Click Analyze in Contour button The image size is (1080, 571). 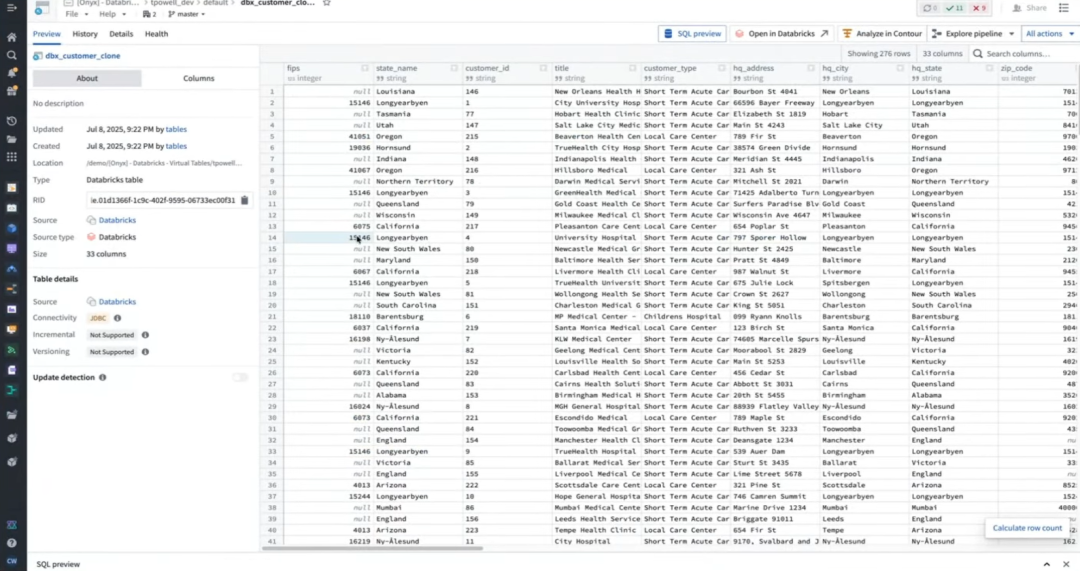pyautogui.click(x=882, y=34)
